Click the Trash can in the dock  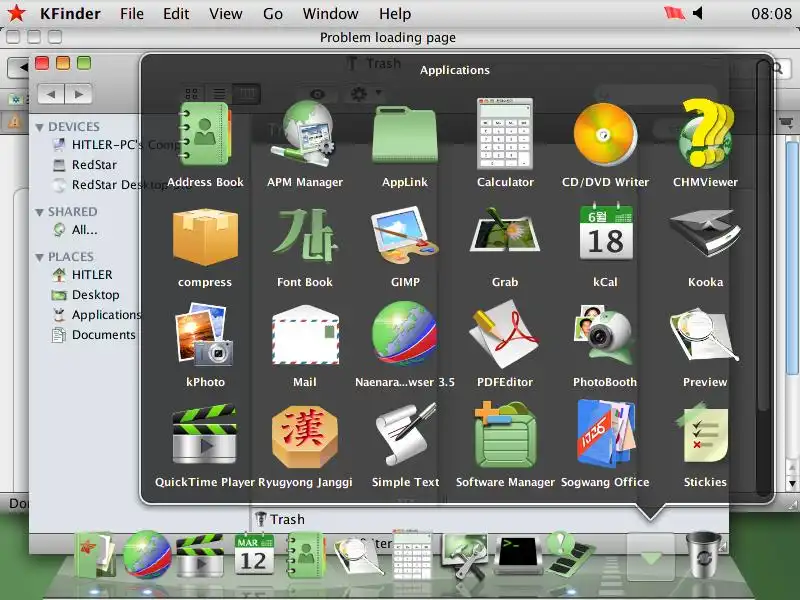(x=704, y=555)
